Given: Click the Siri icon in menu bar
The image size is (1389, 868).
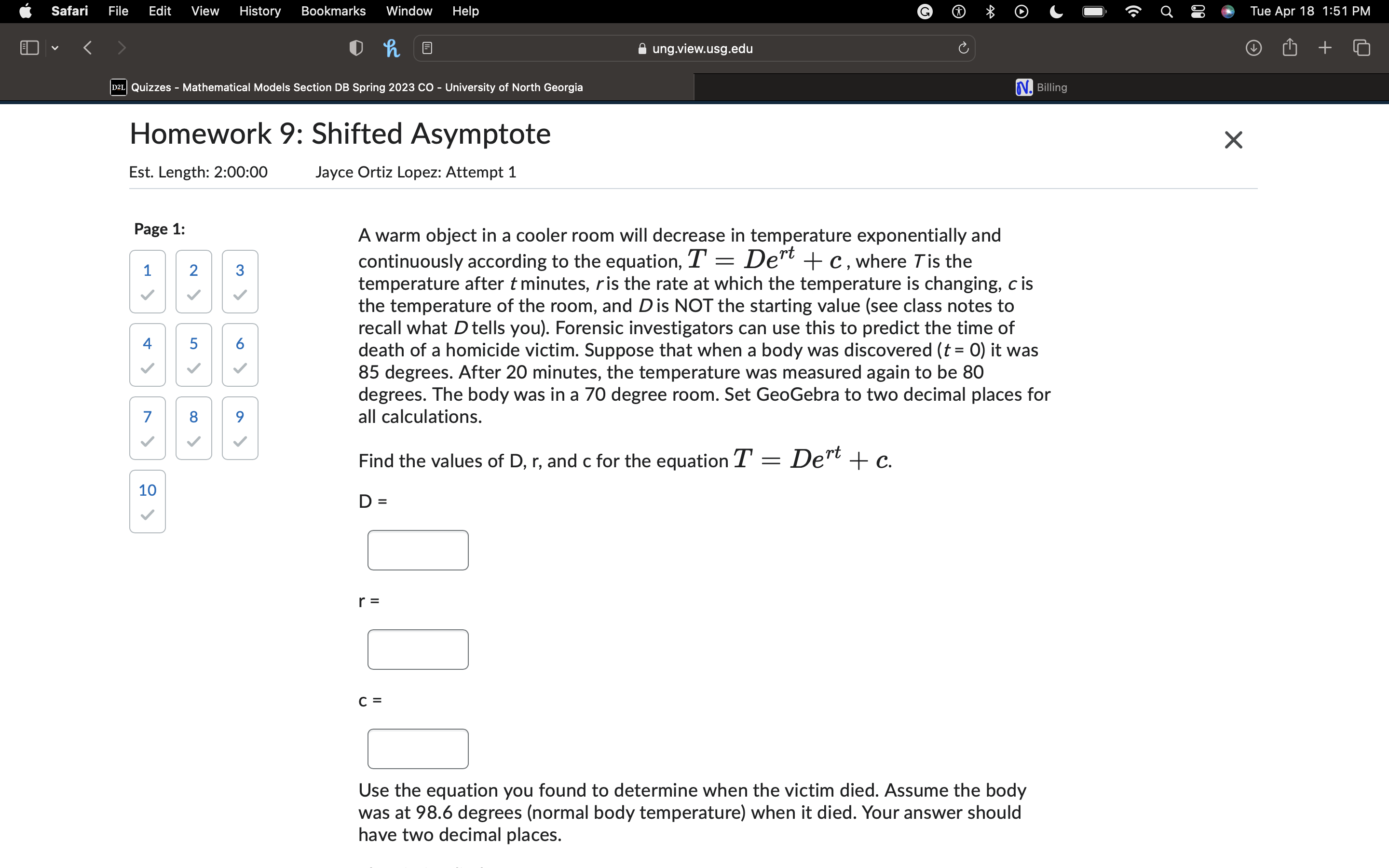Looking at the screenshot, I should pyautogui.click(x=1228, y=12).
